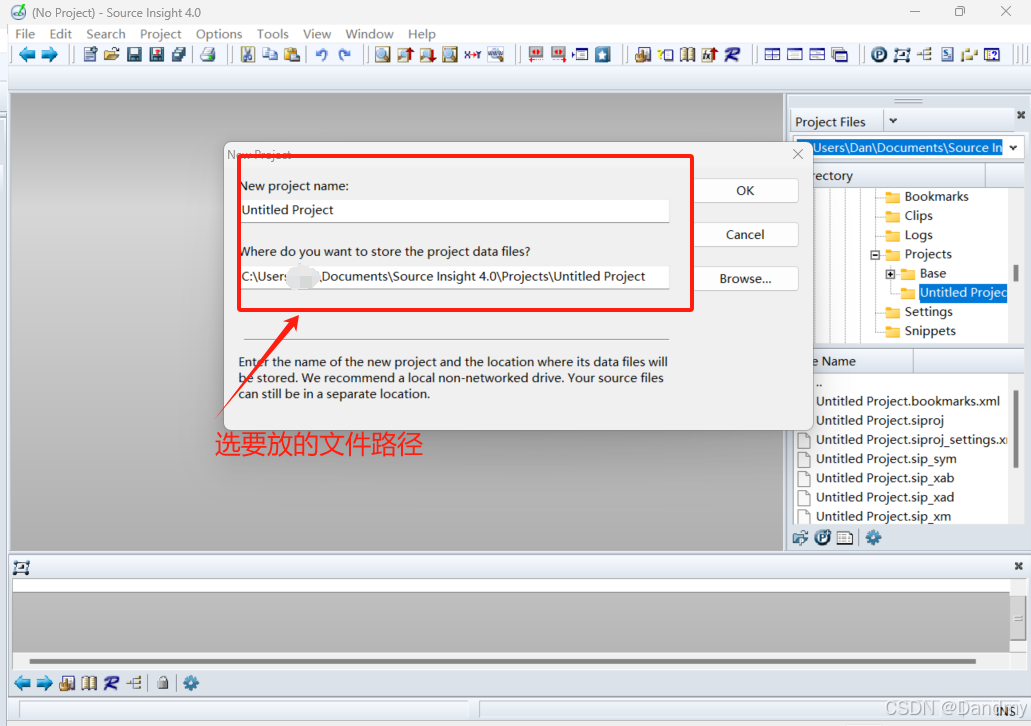Open settings gear under Project Files panel
1031x726 pixels.
[873, 538]
